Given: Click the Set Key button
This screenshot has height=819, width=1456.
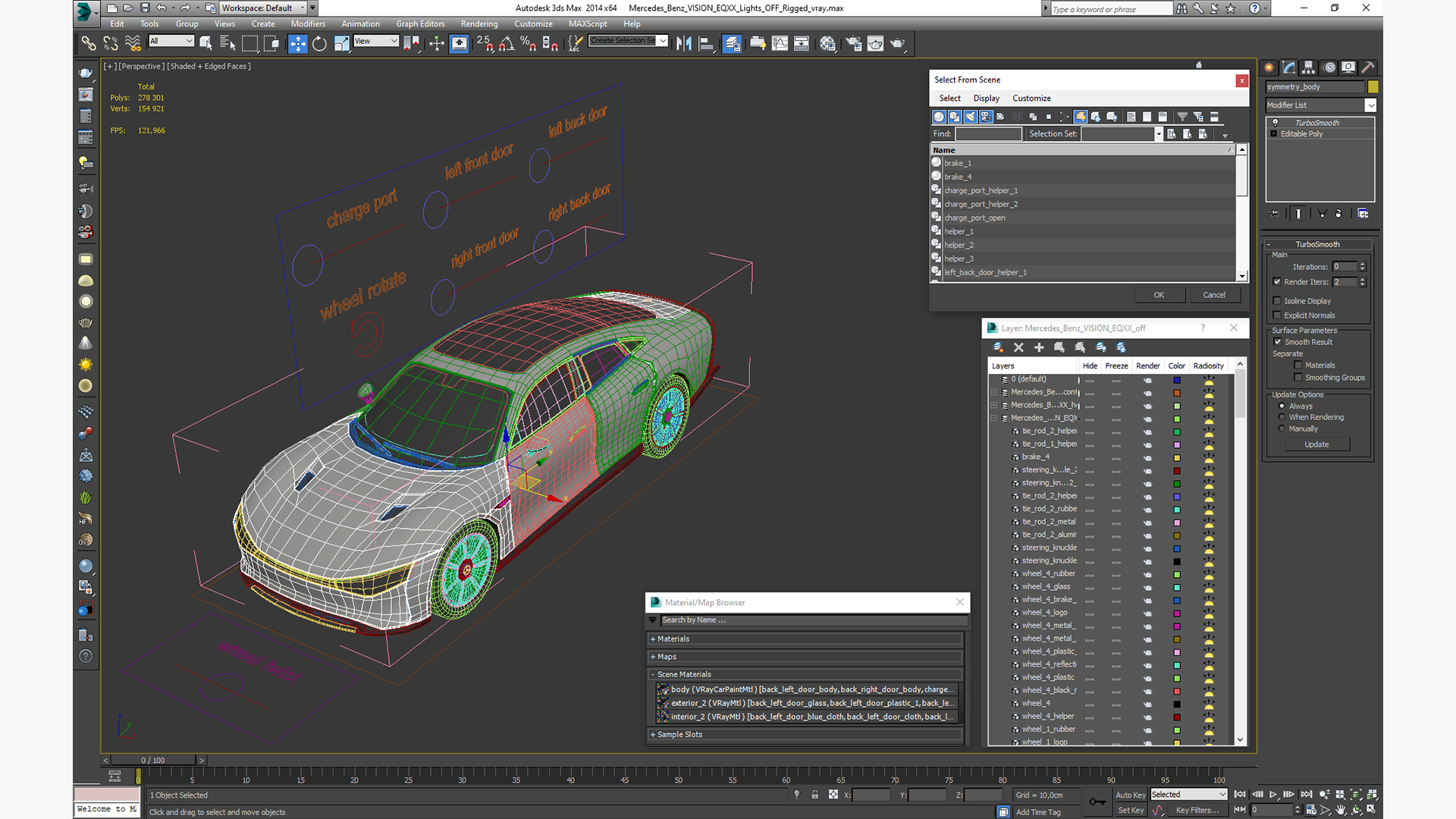Looking at the screenshot, I should 1131,810.
